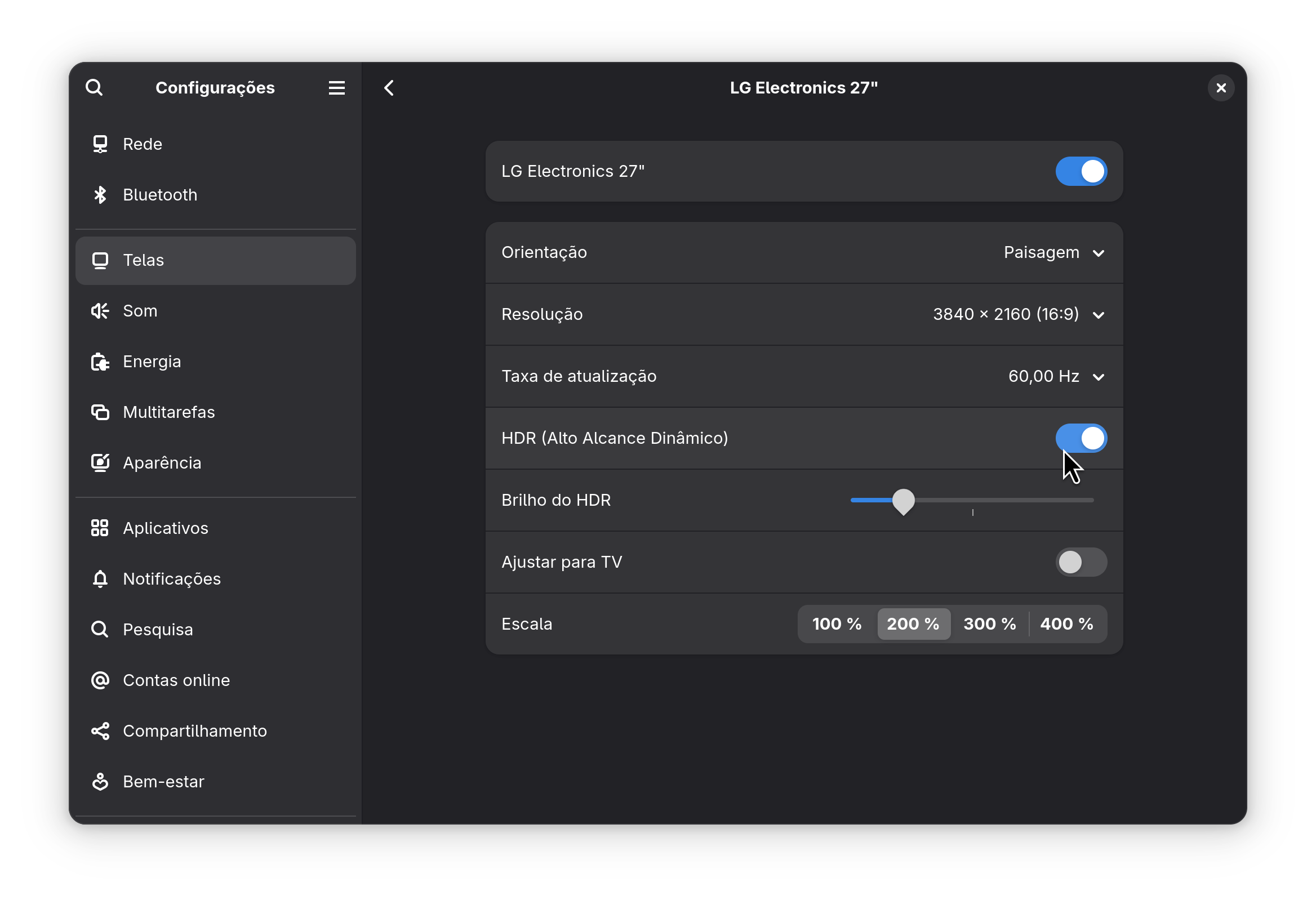Click the Brilho do HDR slider handle

(x=903, y=501)
